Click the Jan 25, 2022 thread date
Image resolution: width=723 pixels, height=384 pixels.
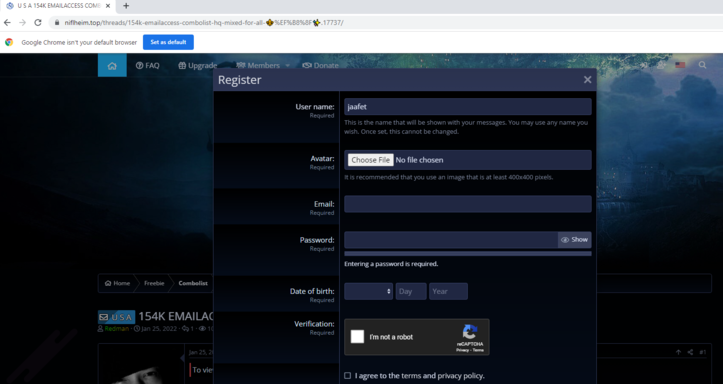[159, 329]
